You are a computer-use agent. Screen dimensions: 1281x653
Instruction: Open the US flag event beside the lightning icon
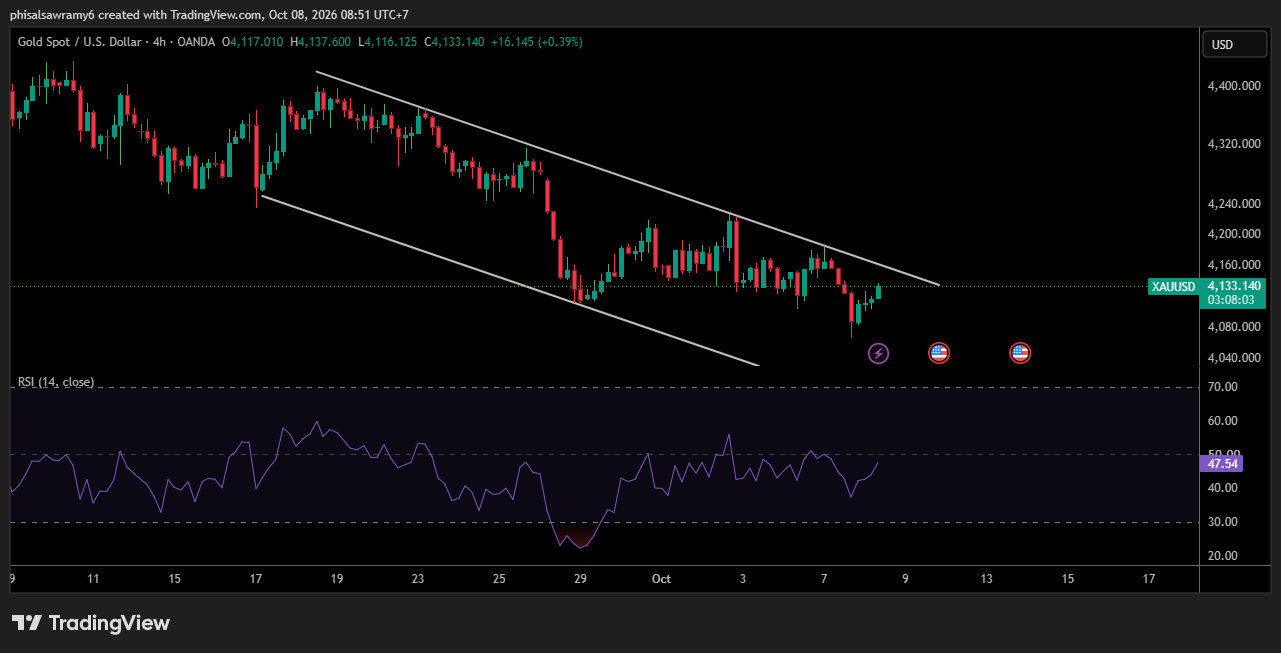pos(938,352)
